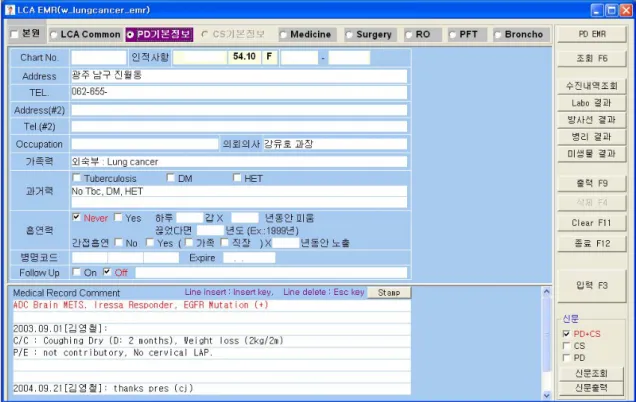Click the comment scrollbar down arrow

tap(546, 395)
